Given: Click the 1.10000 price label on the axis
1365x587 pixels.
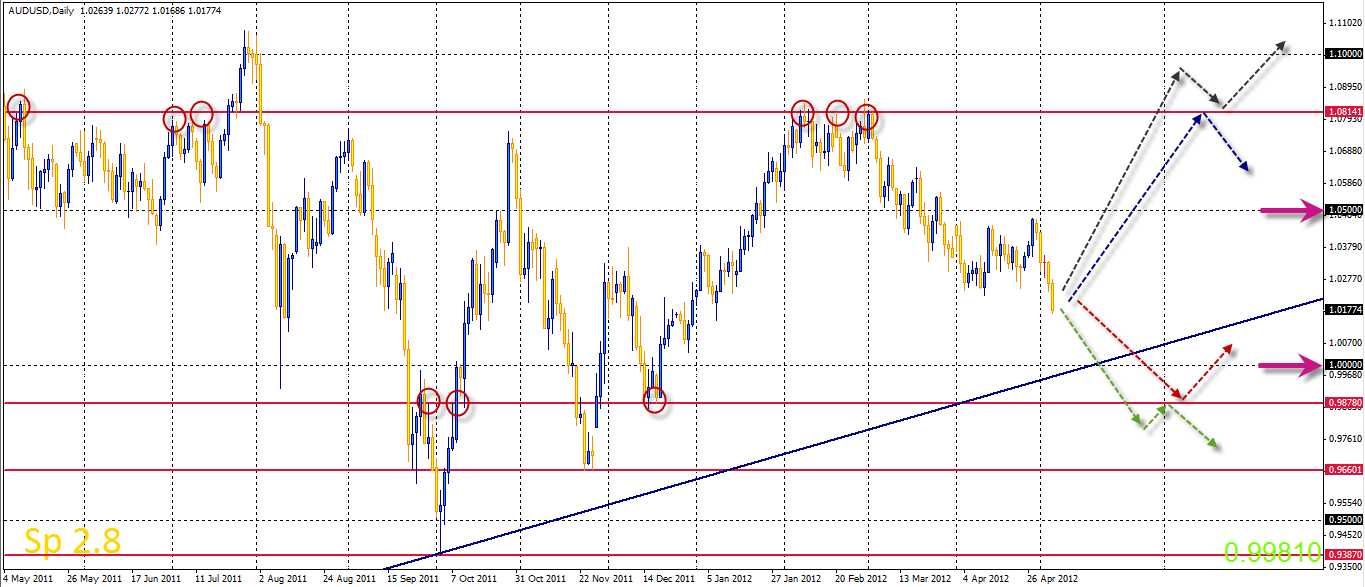Looking at the screenshot, I should 1342,55.
